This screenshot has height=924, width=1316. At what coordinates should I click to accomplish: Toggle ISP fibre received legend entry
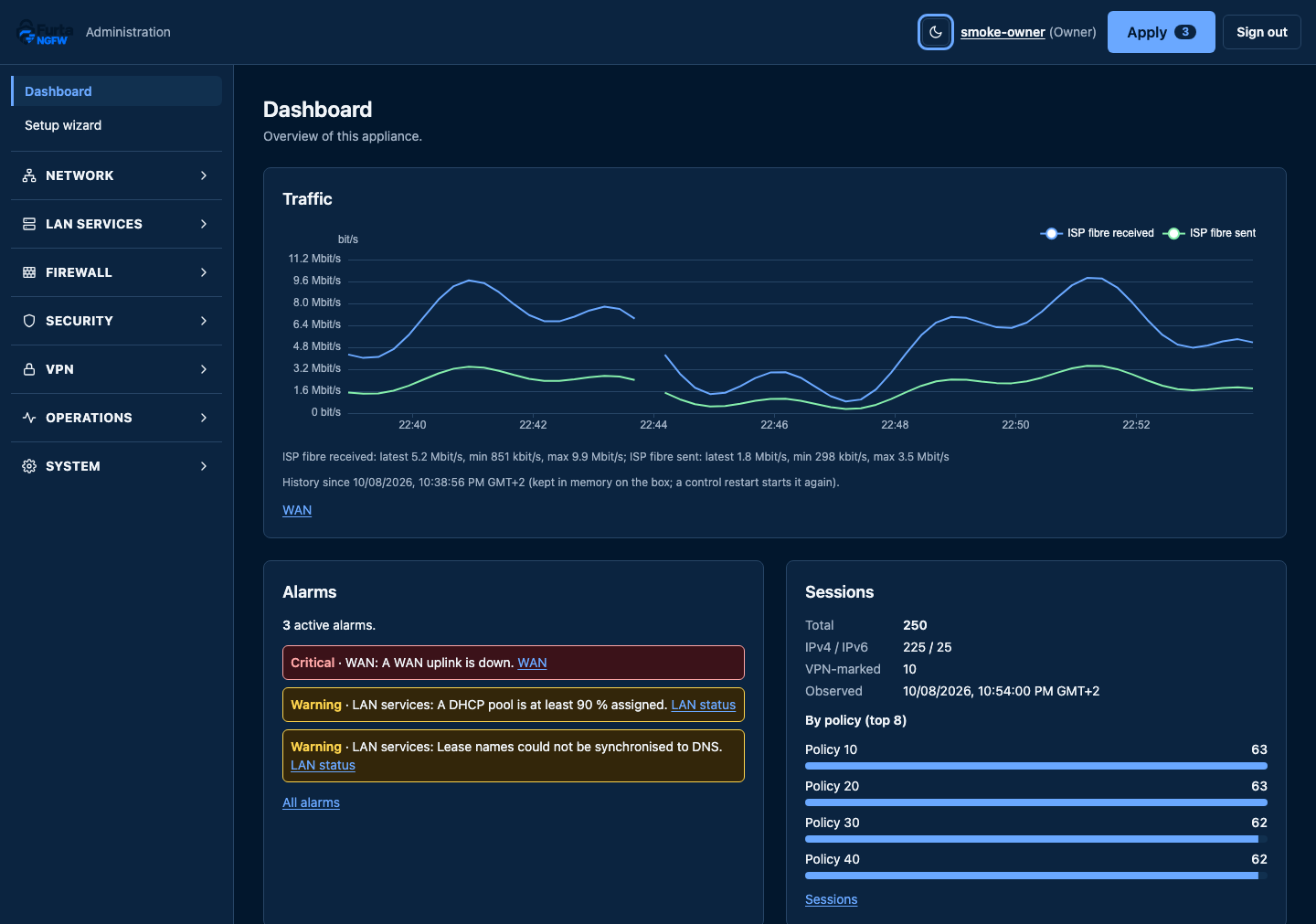coord(1097,233)
